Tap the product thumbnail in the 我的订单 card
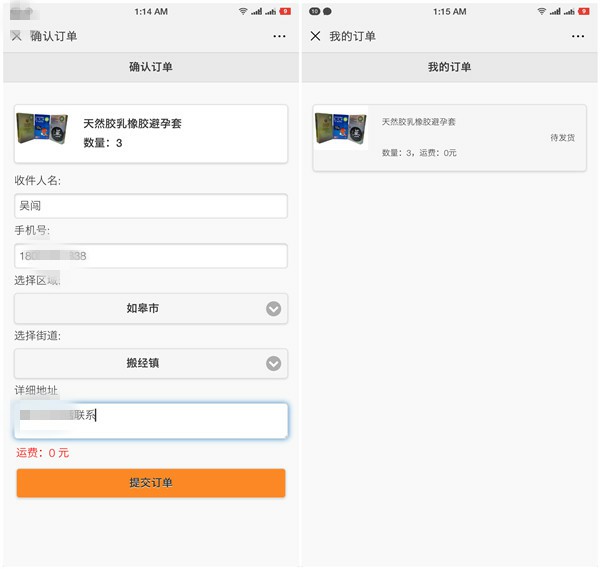The image size is (600, 569). coord(341,129)
